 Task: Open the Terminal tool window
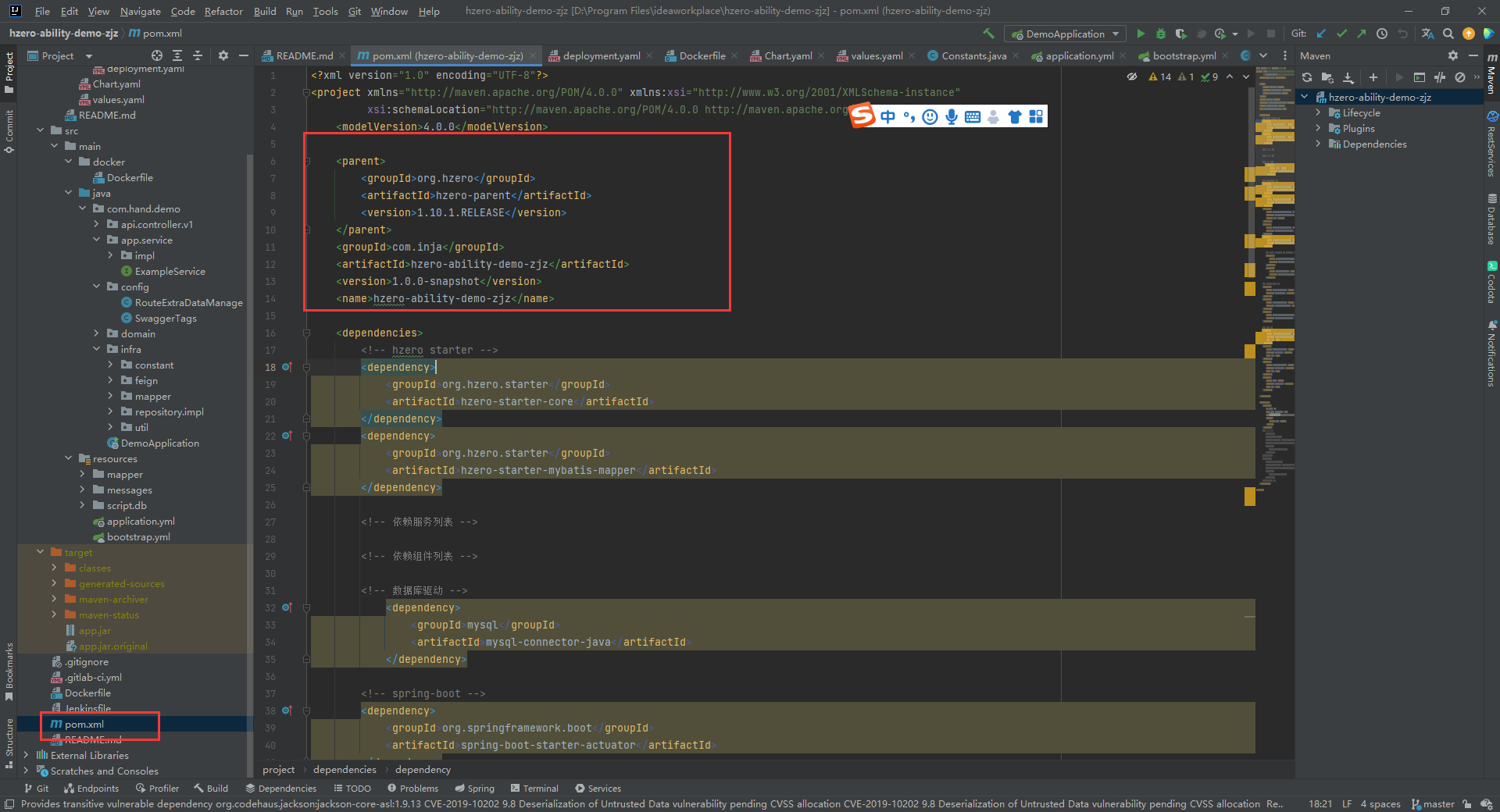pyautogui.click(x=534, y=789)
